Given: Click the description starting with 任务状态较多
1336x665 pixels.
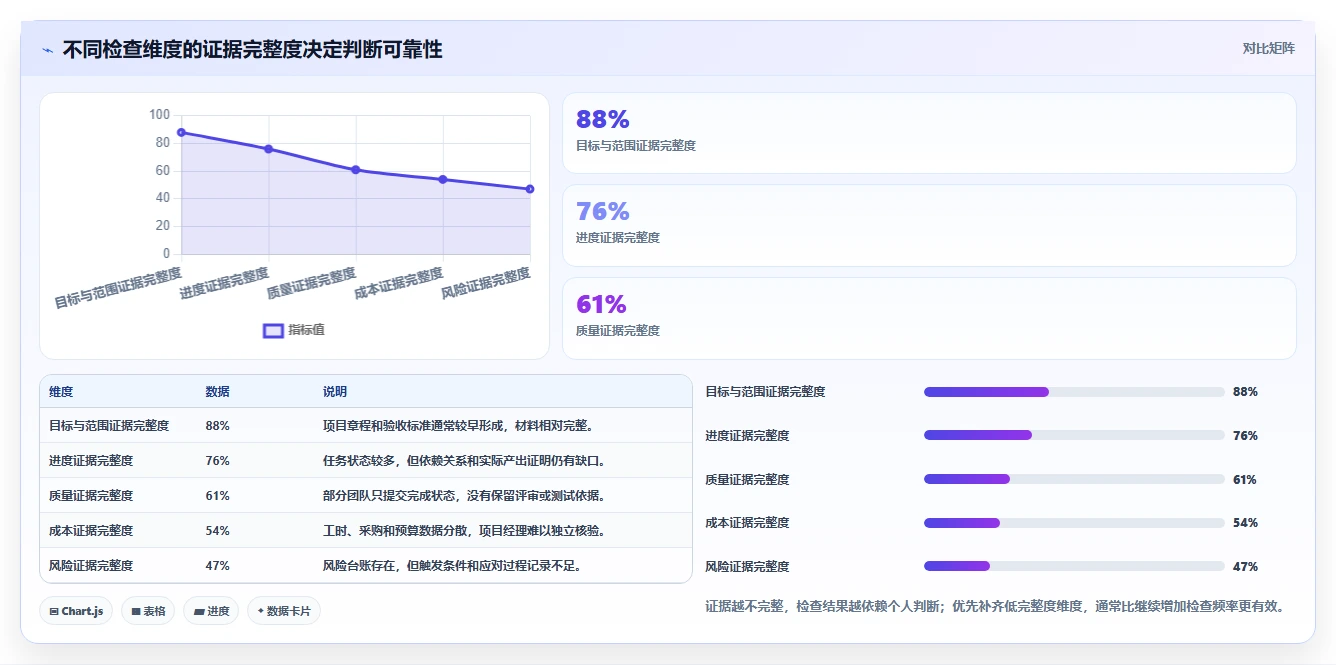Looking at the screenshot, I should pos(465,461).
